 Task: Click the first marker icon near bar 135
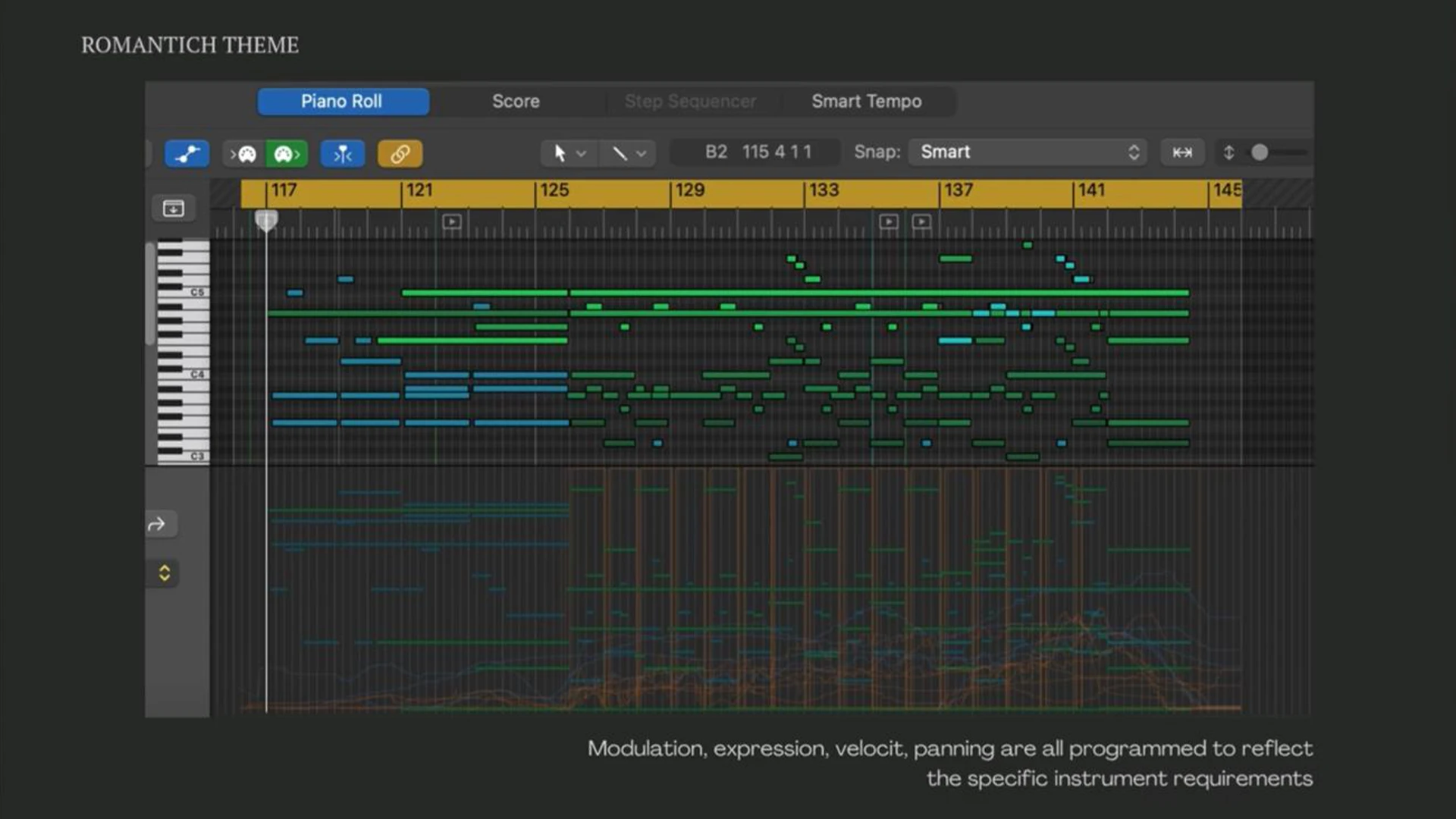[889, 222]
